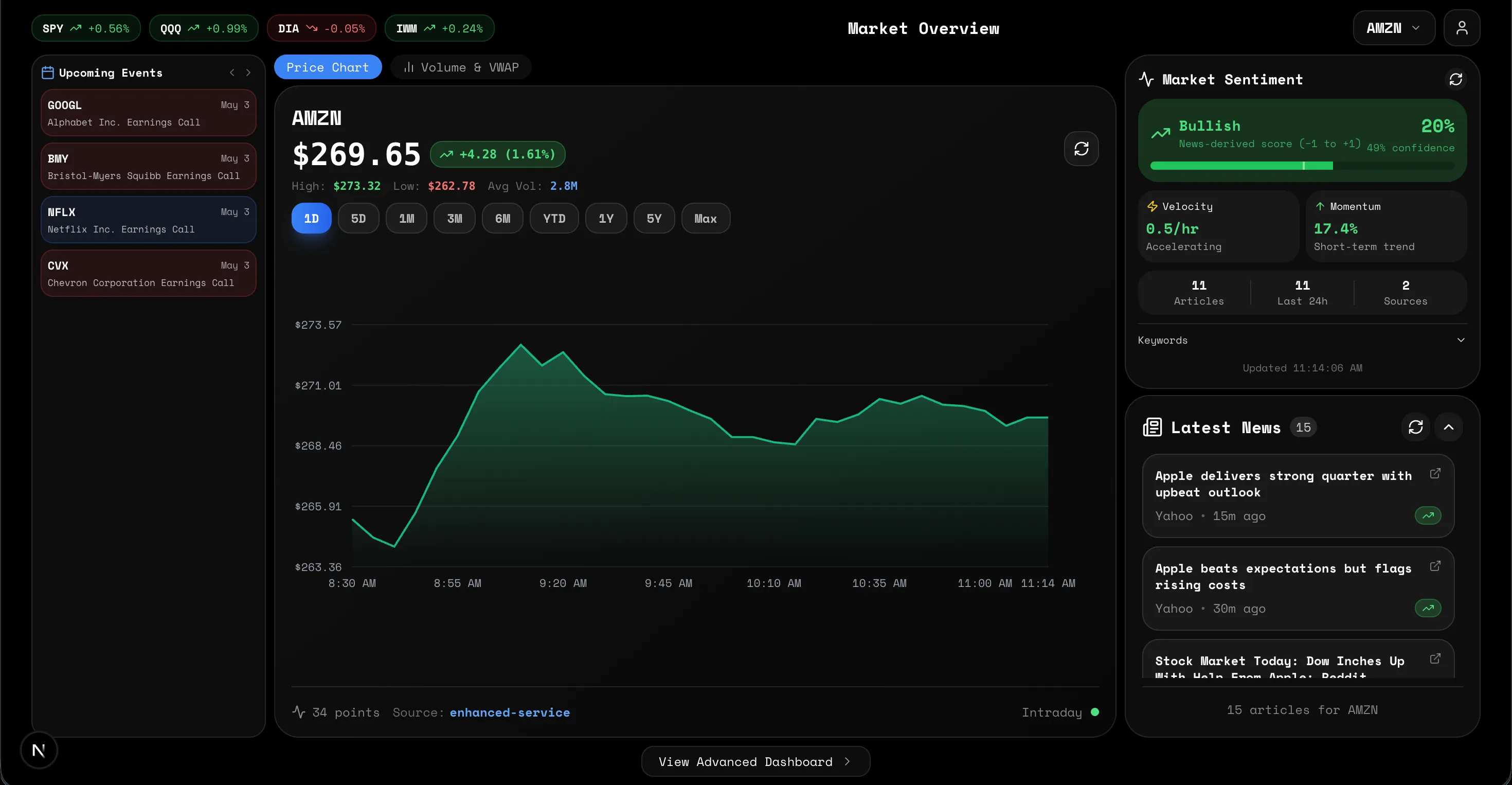Image resolution: width=1512 pixels, height=785 pixels.
Task: Click the Latest News newspaper icon
Action: (1152, 427)
